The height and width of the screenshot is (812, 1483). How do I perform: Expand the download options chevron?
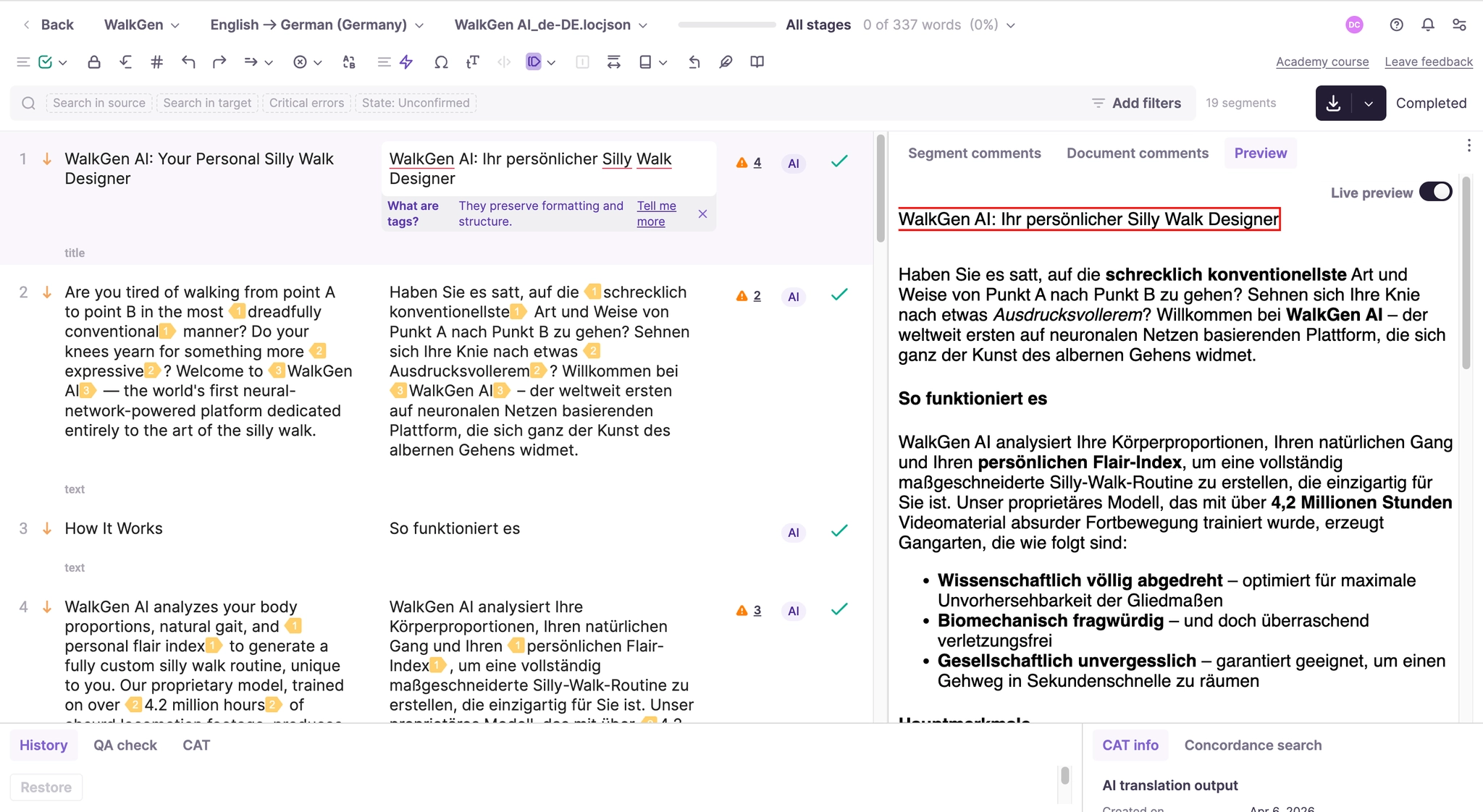point(1369,103)
